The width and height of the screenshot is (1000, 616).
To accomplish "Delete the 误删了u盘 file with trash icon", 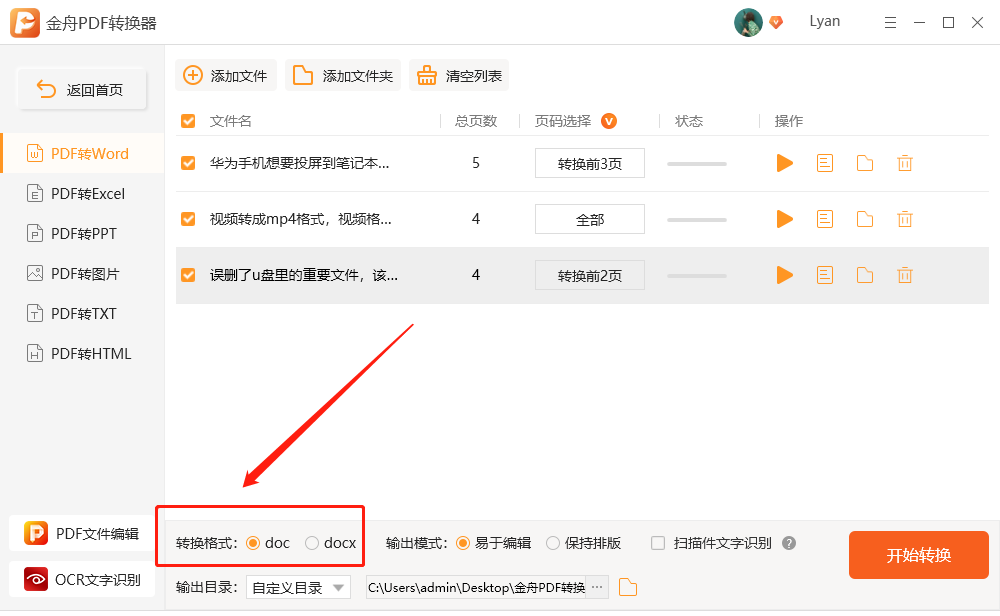I will click(x=904, y=275).
